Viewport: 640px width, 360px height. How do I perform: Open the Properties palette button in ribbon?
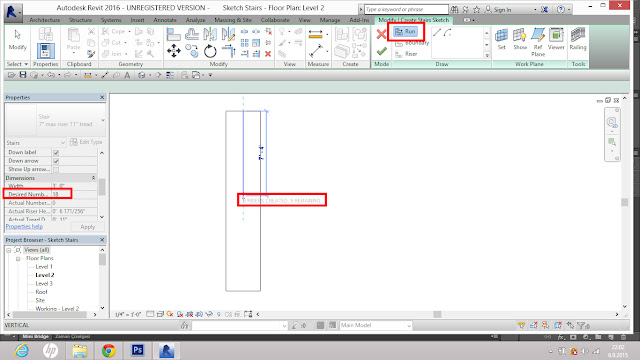point(45,51)
